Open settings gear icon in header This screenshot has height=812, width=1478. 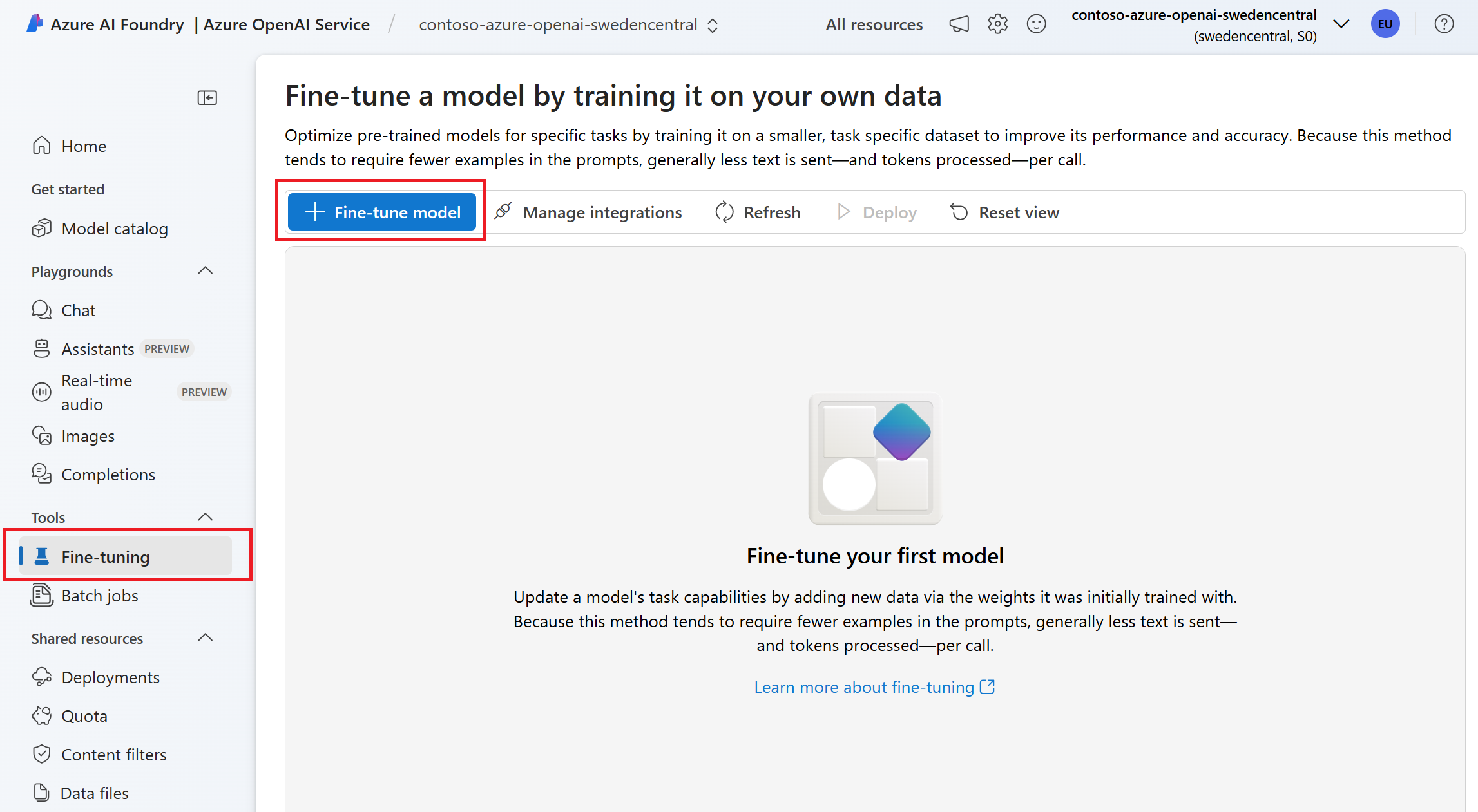pyautogui.click(x=997, y=24)
